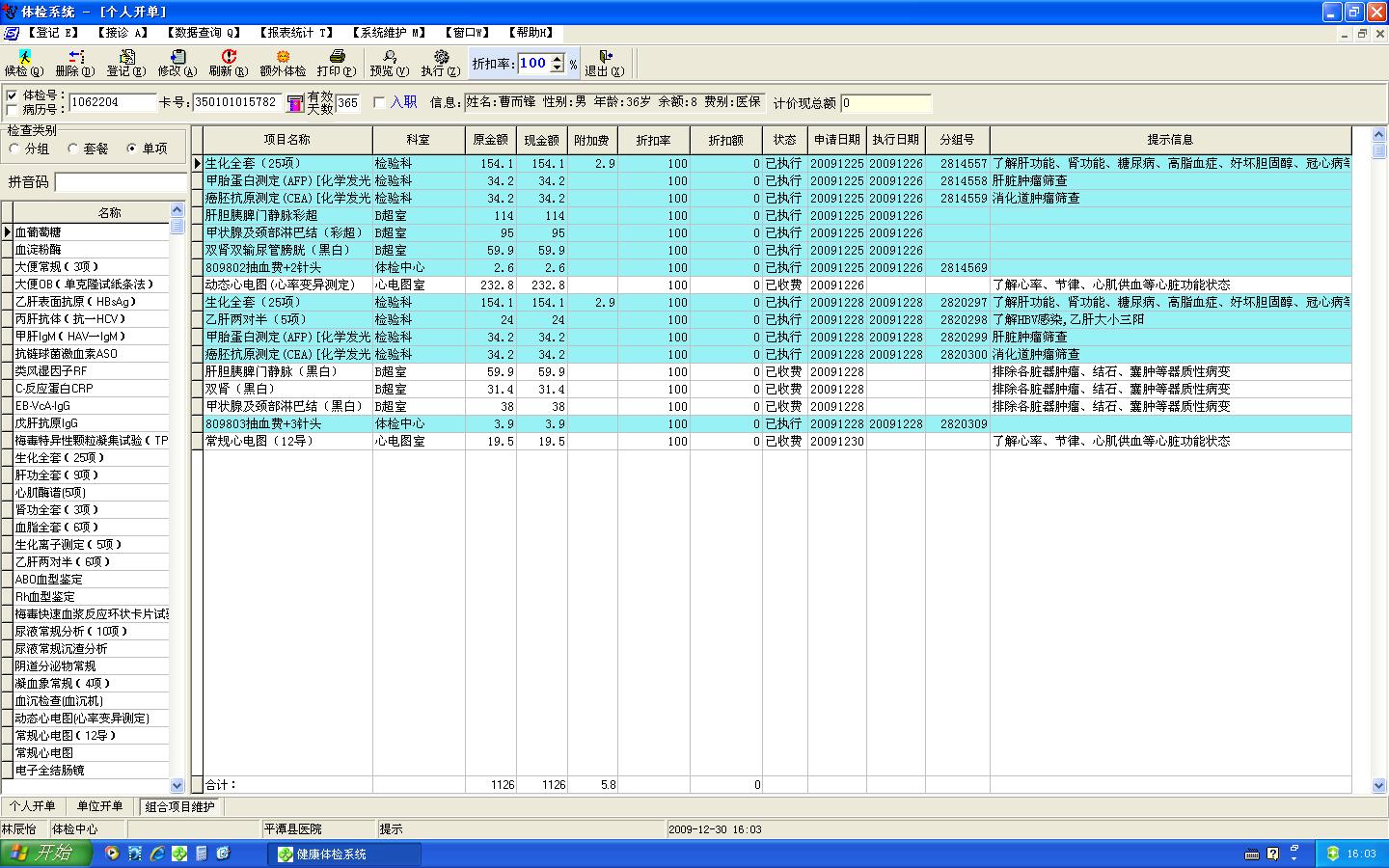Open 额外体检 extra exam tool
The width and height of the screenshot is (1389, 868).
coord(283,58)
